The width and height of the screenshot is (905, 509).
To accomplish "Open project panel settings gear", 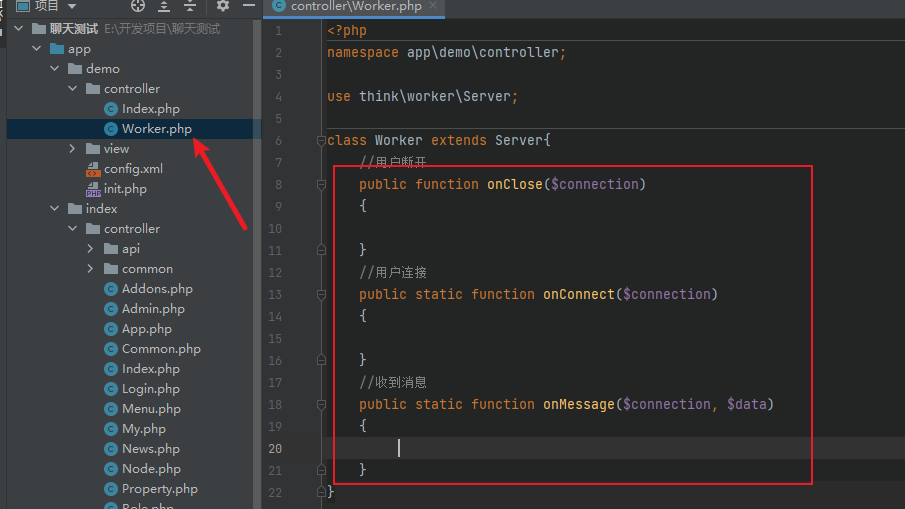I will (223, 6).
